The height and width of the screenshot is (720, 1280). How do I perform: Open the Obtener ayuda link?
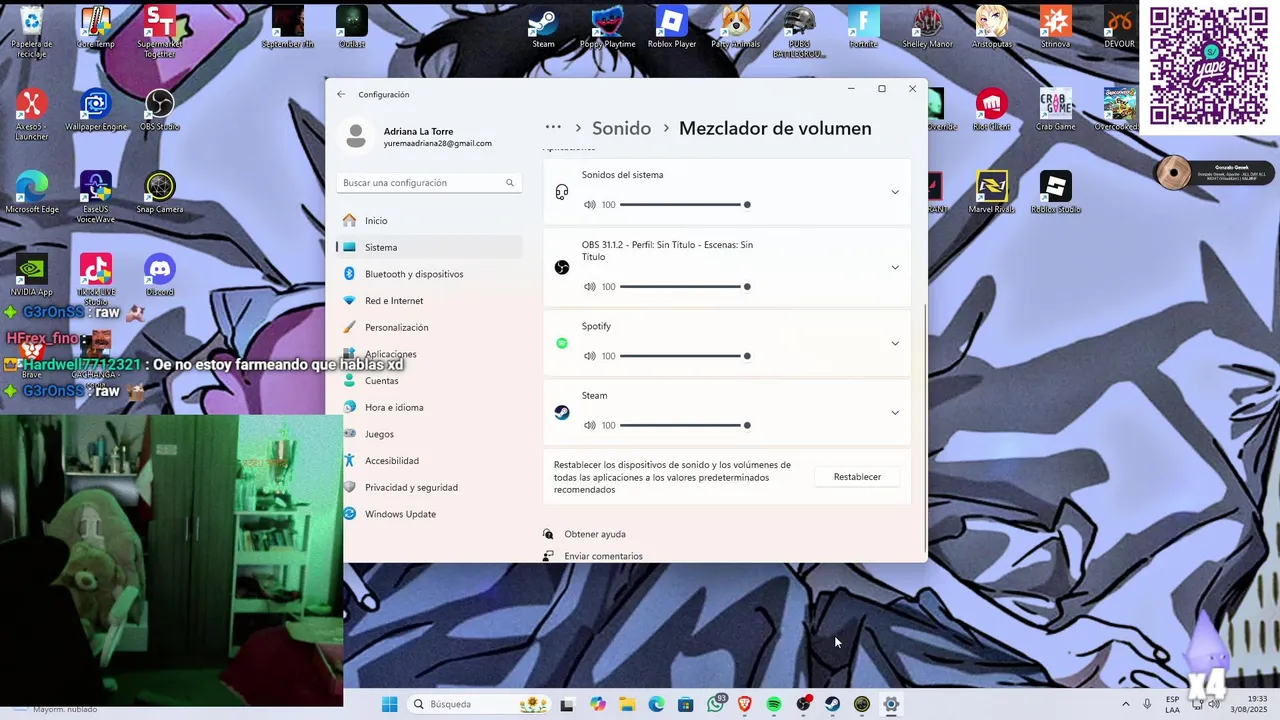(595, 534)
